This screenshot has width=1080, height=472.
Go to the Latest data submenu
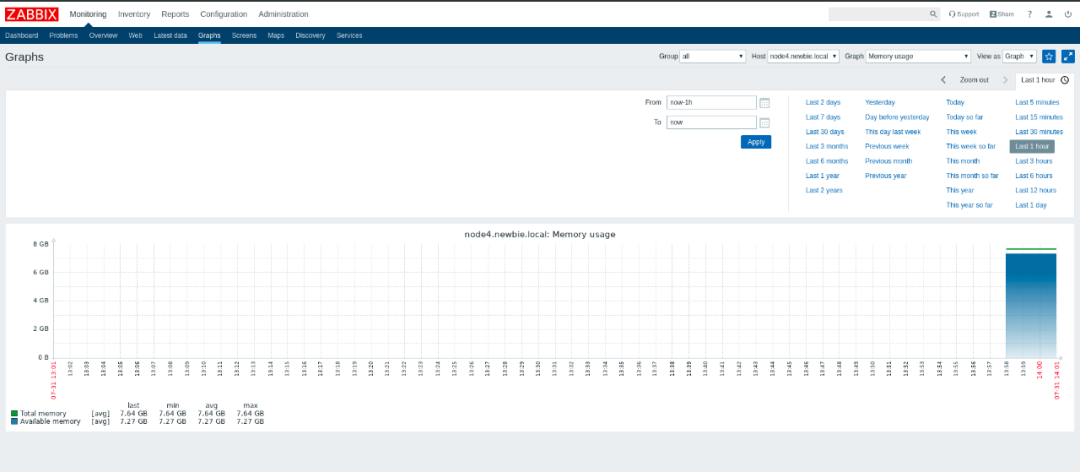(170, 35)
